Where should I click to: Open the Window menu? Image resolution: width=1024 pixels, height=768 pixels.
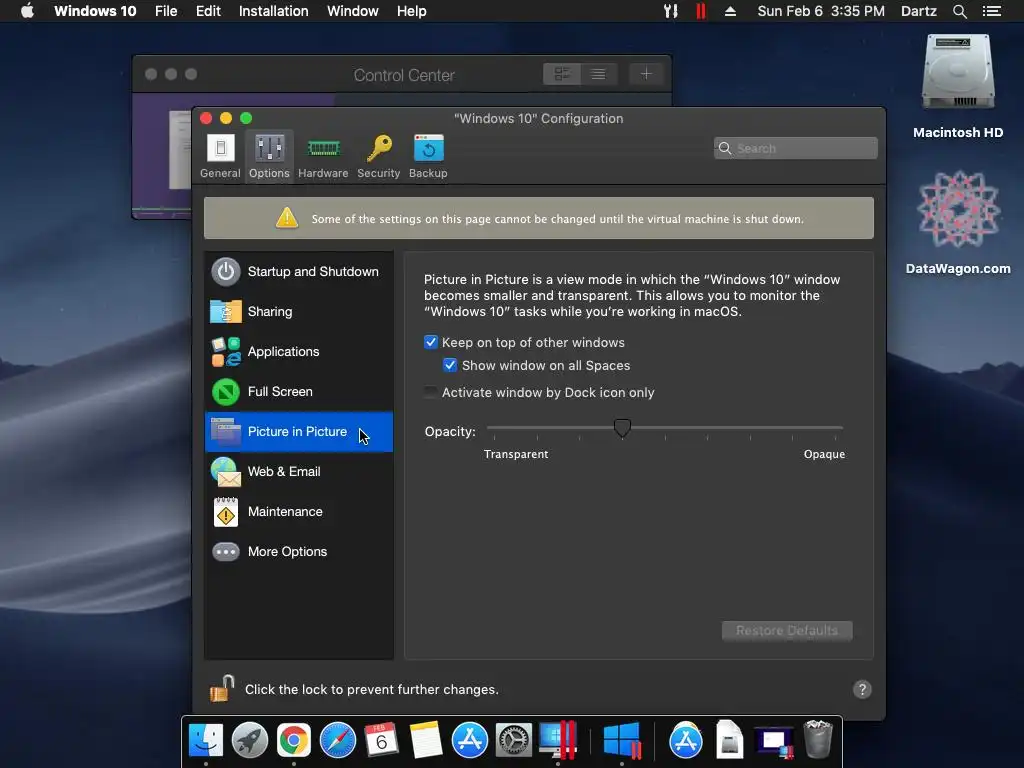[353, 11]
